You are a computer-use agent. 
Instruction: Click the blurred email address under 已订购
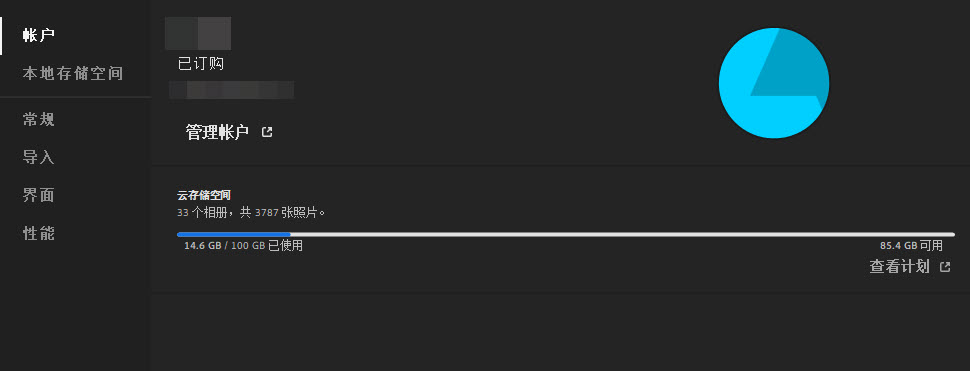coord(231,90)
